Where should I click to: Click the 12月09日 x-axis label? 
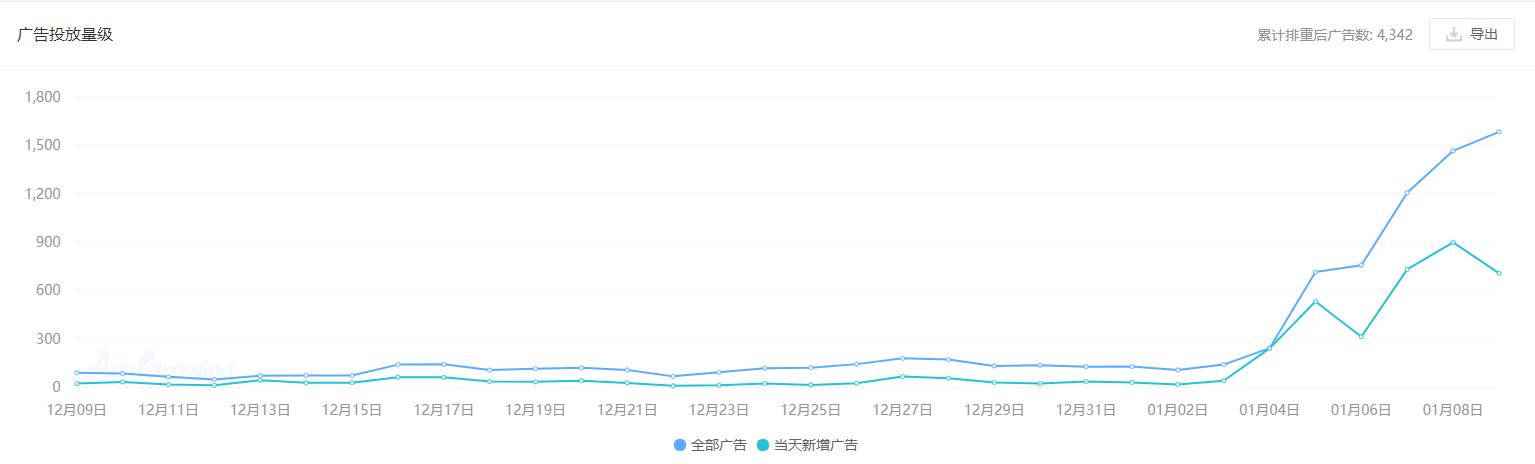coord(77,409)
